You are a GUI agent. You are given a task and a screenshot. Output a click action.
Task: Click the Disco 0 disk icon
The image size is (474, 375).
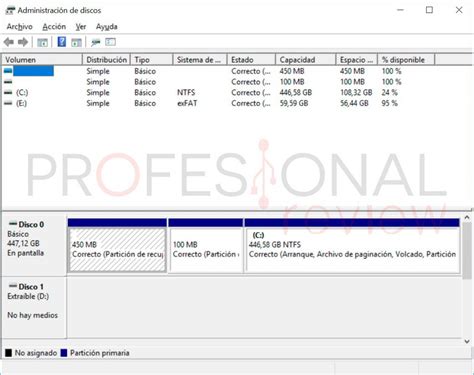tap(13, 224)
